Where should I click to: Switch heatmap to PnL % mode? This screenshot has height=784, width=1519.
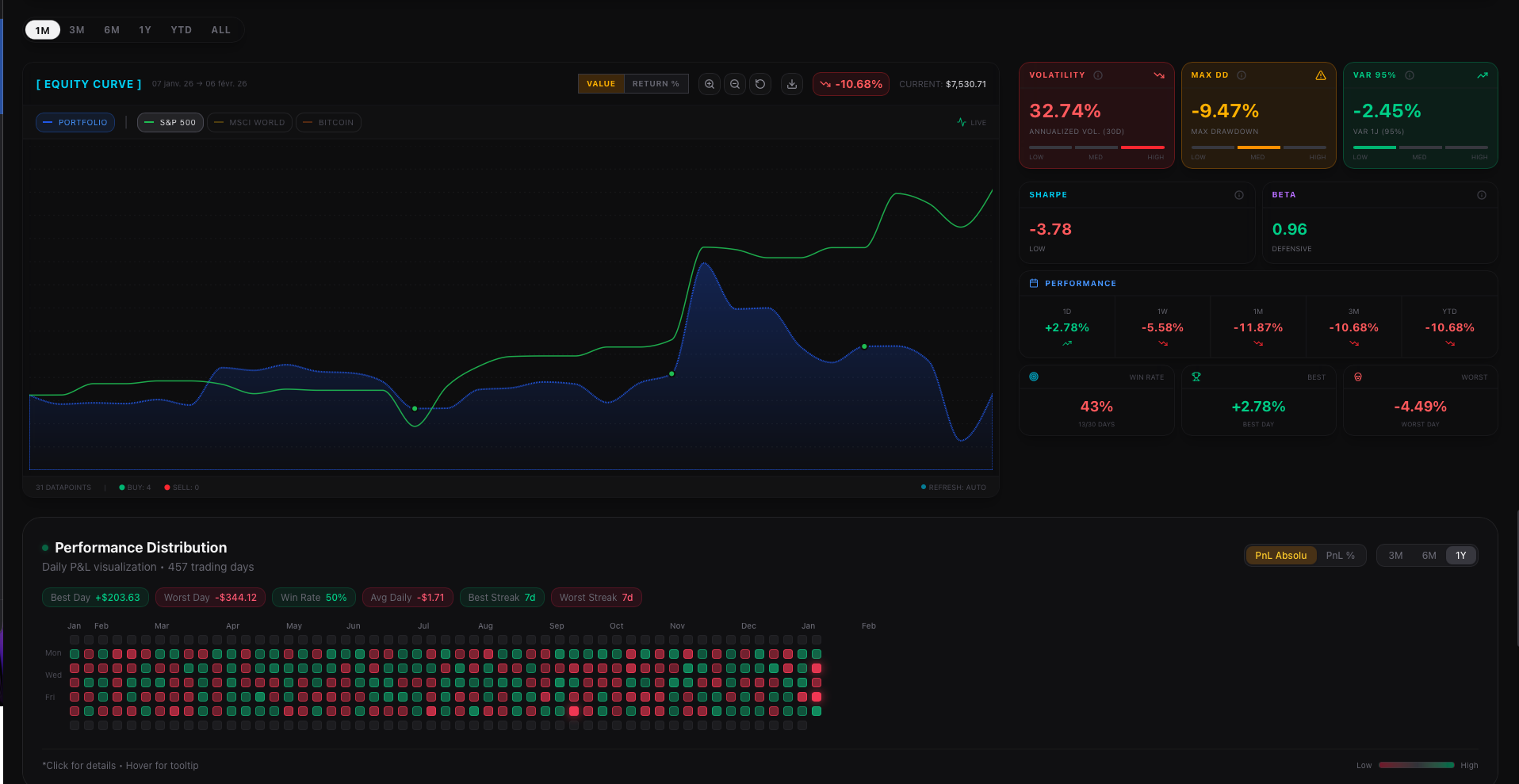point(1341,555)
